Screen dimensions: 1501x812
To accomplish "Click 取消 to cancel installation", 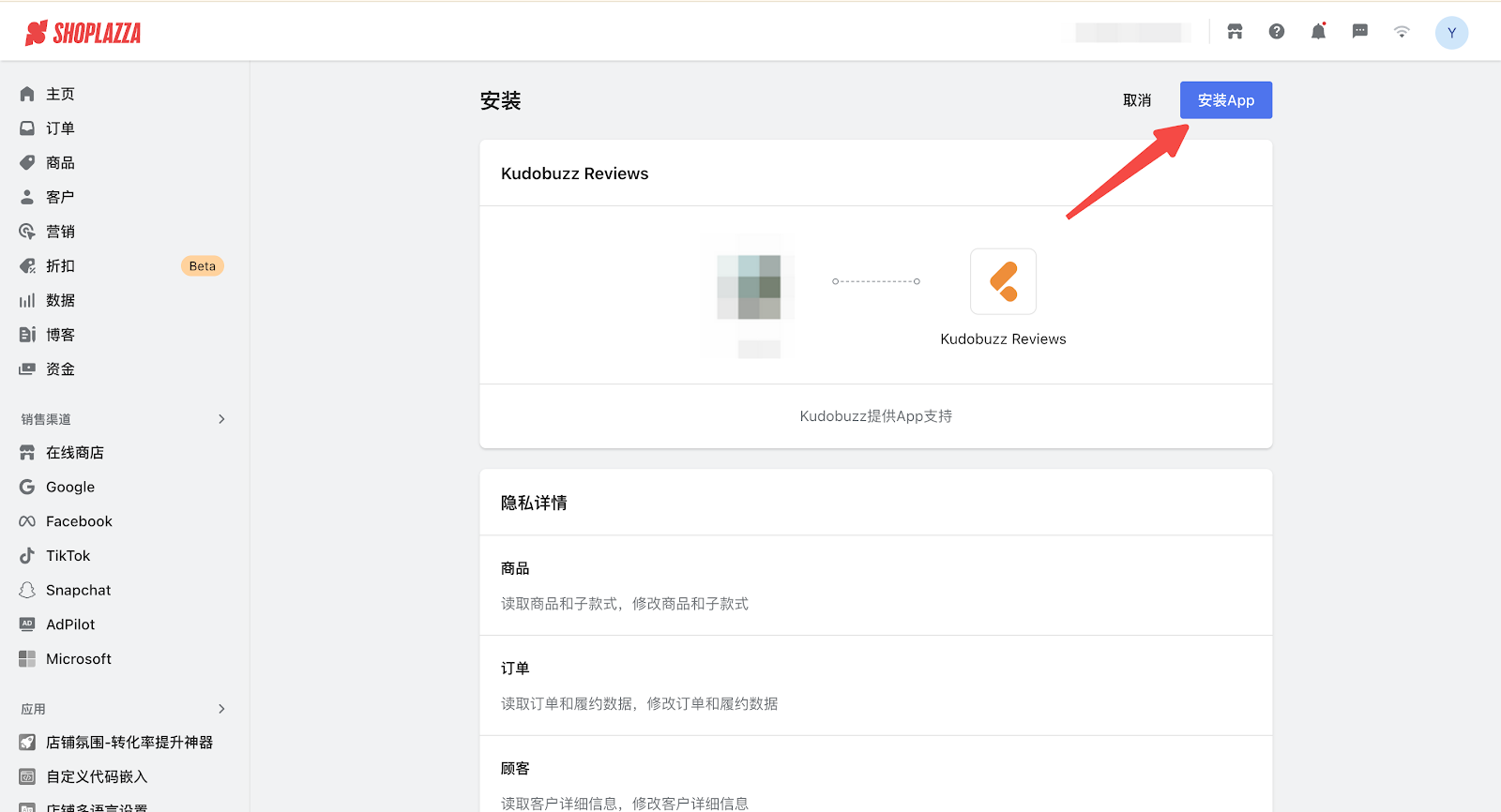I will point(1137,100).
